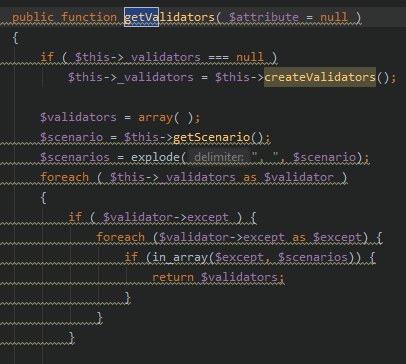The image size is (406, 364).
Task: Click 'foreach' on the $this->_validators line
Action: coord(64,177)
